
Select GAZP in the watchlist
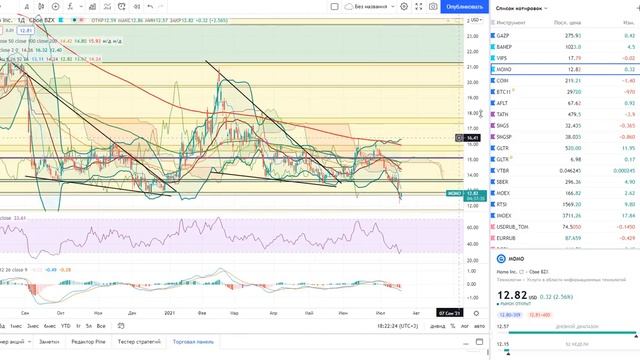click(565, 36)
